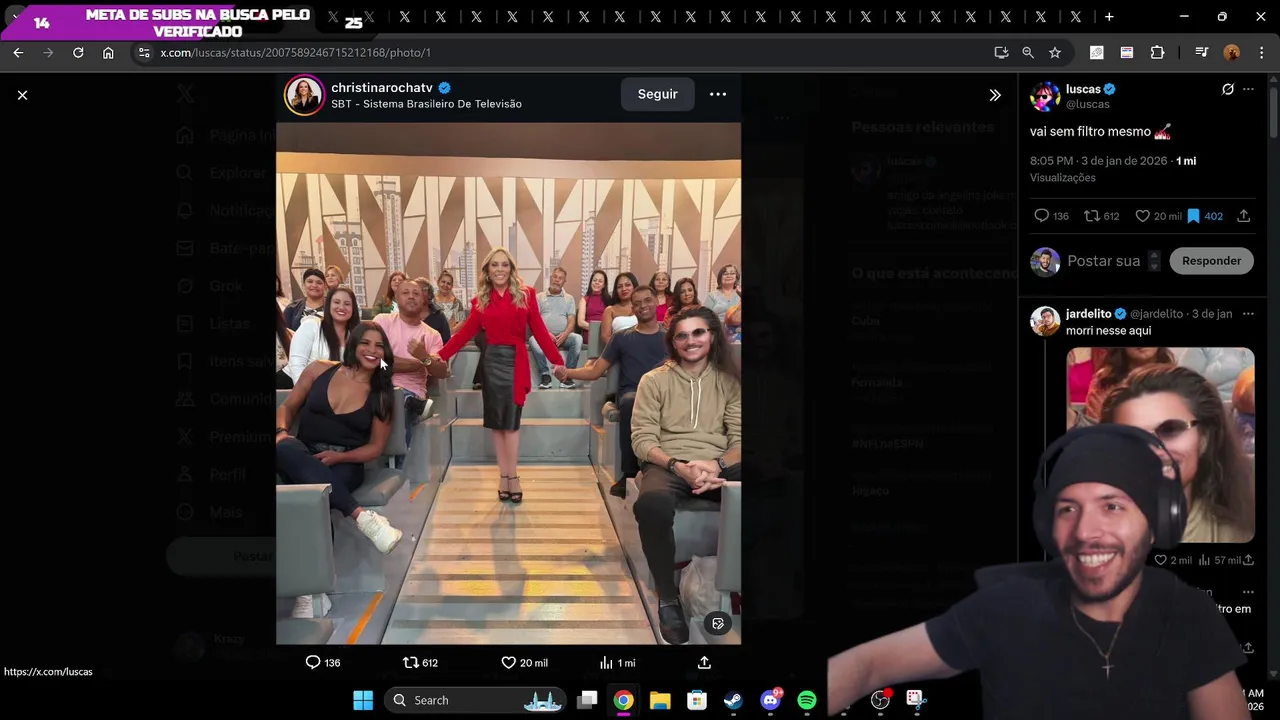Viewport: 1280px width, 720px height.
Task: Click the repost 612 icon in side panel
Action: pos(1092,216)
